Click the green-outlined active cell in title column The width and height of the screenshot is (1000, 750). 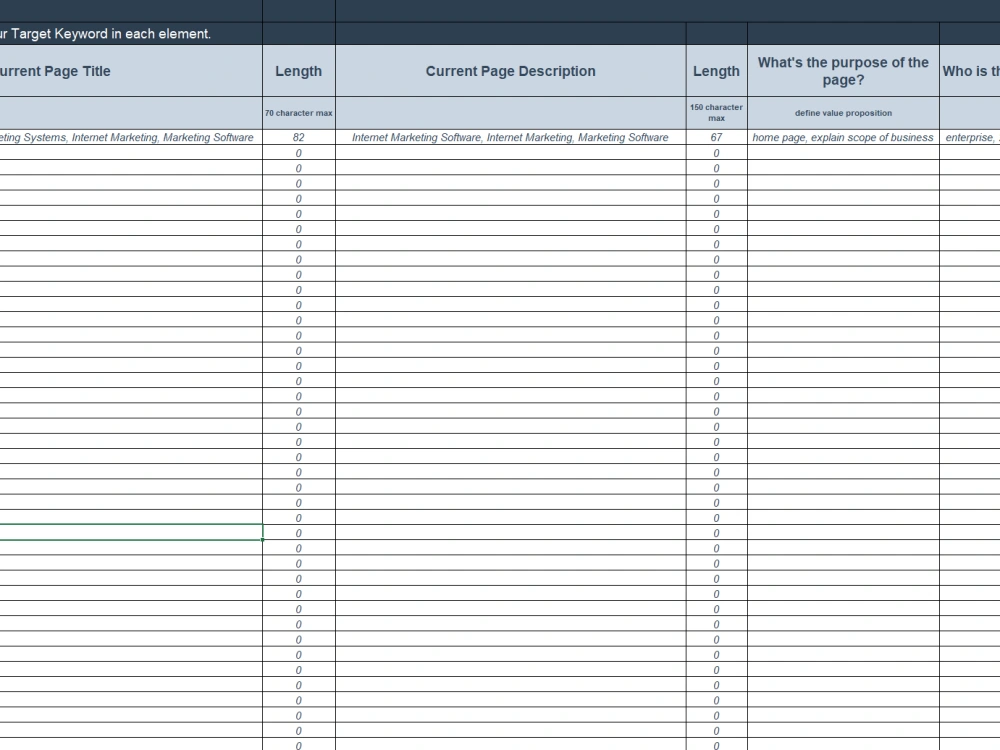pyautogui.click(x=131, y=533)
